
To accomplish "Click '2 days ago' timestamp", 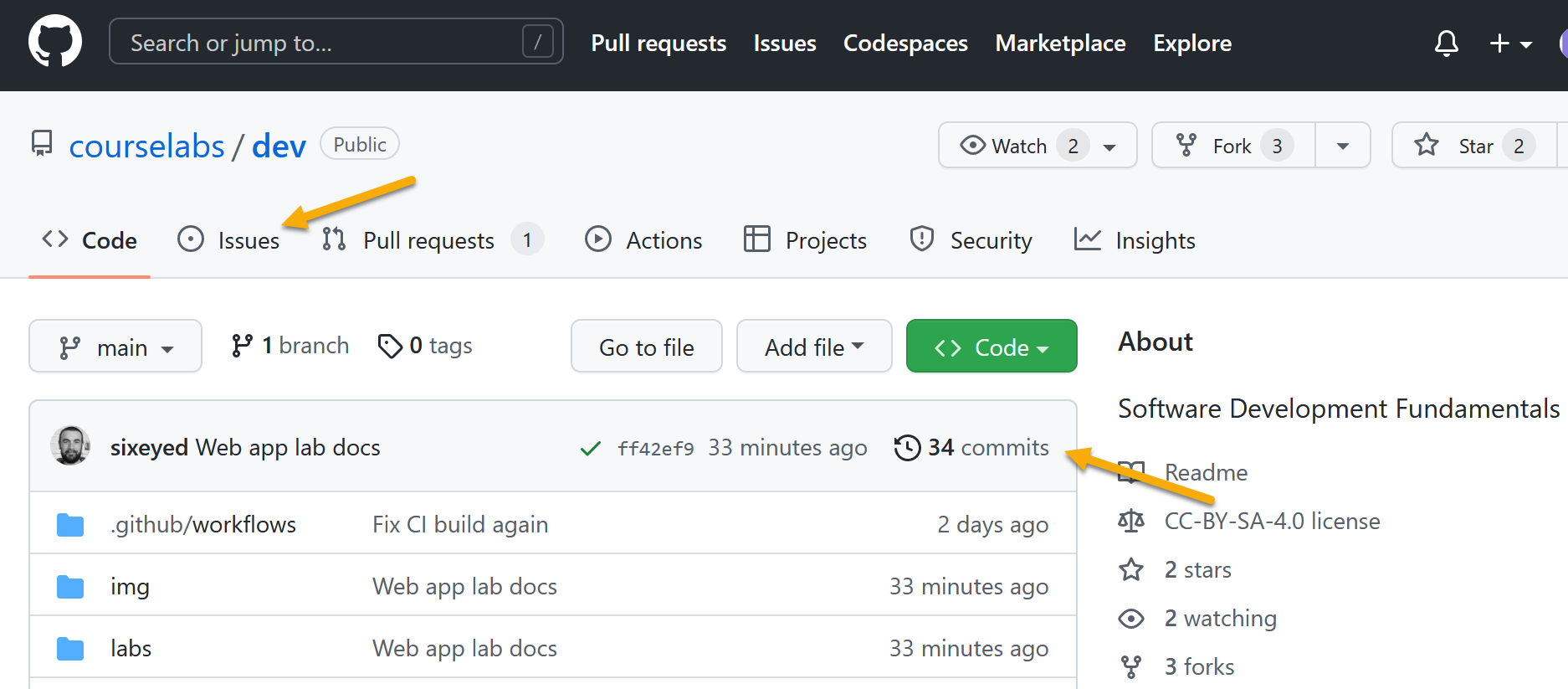I will [x=992, y=524].
